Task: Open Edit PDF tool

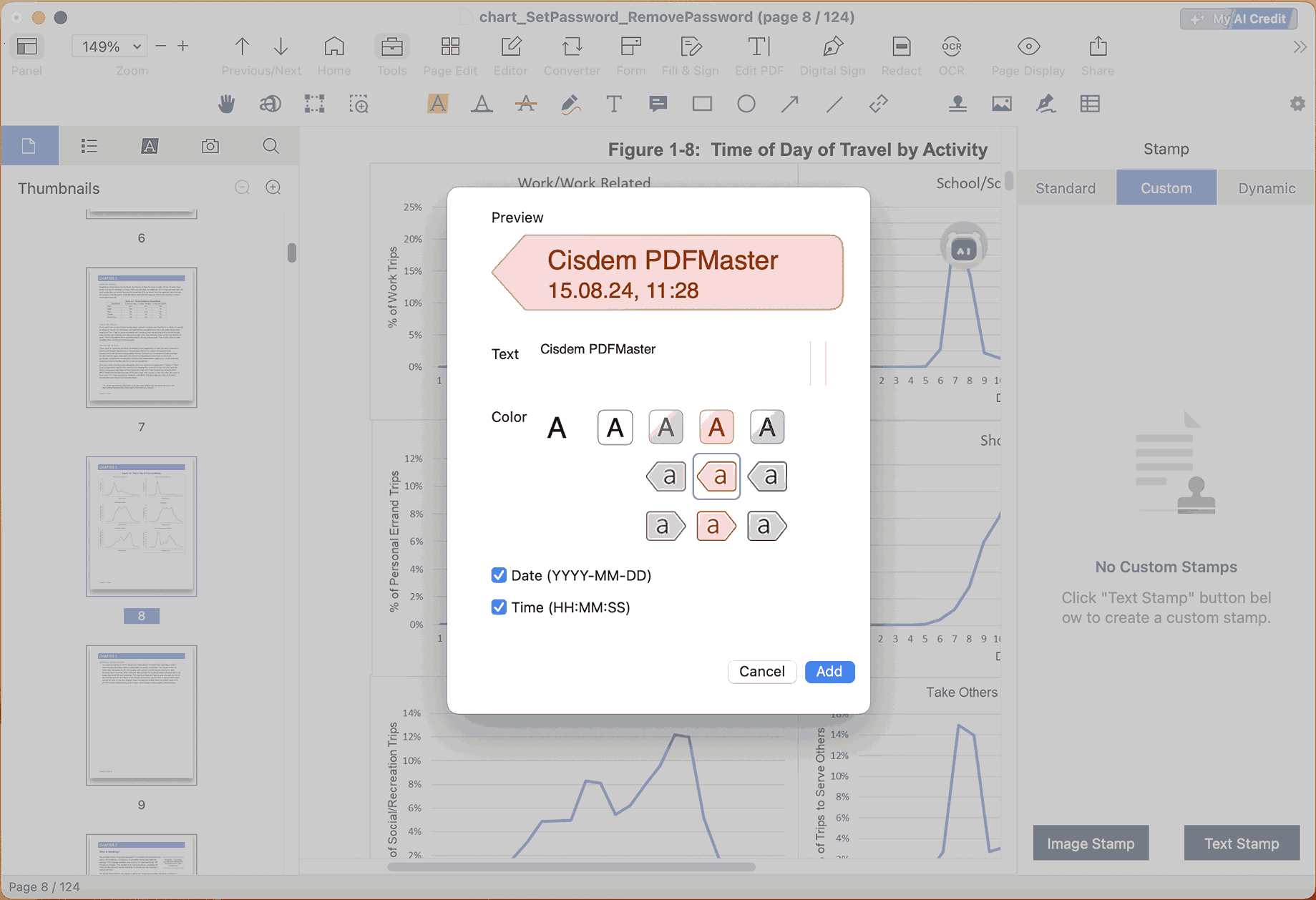Action: (759, 47)
